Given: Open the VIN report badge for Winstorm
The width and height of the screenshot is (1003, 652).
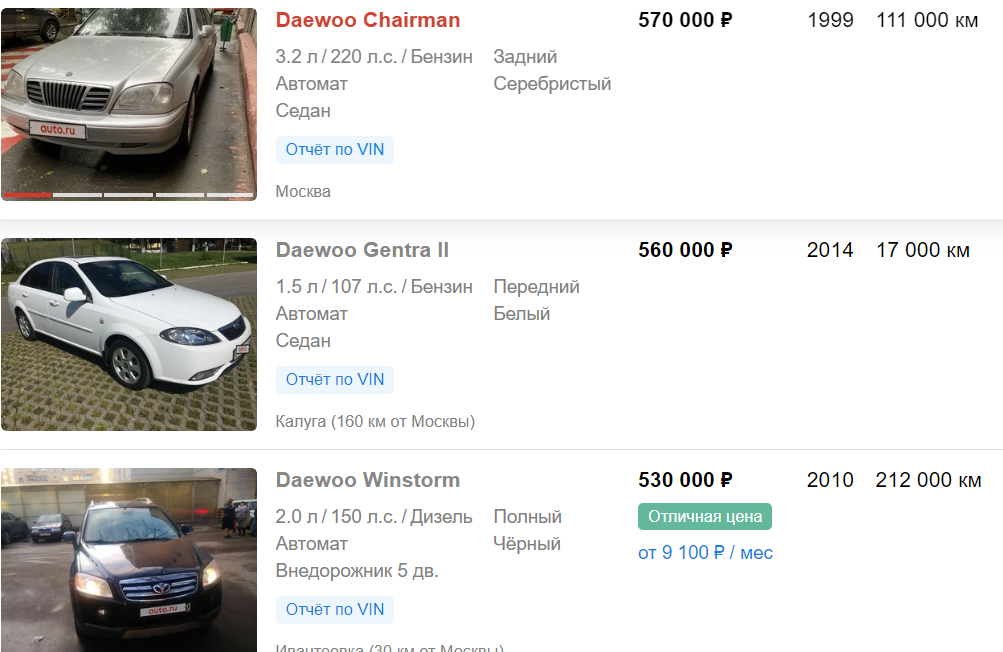Looking at the screenshot, I should 335,609.
